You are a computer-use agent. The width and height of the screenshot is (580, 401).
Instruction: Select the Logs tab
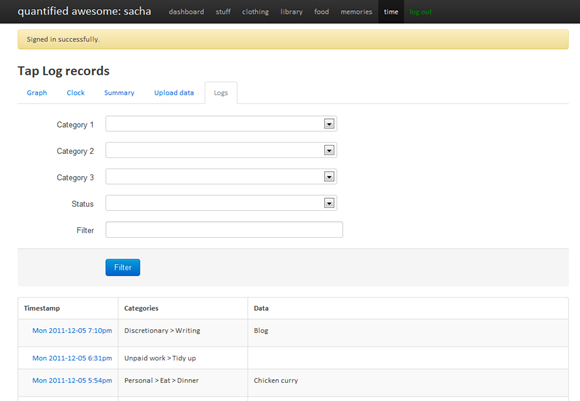[x=221, y=93]
